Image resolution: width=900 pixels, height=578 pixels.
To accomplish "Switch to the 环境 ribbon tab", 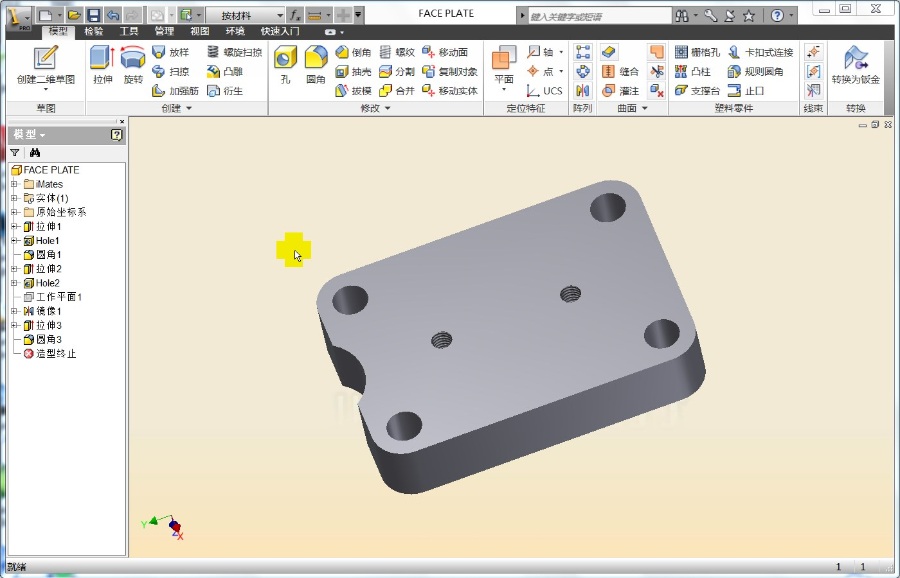I will click(x=235, y=31).
